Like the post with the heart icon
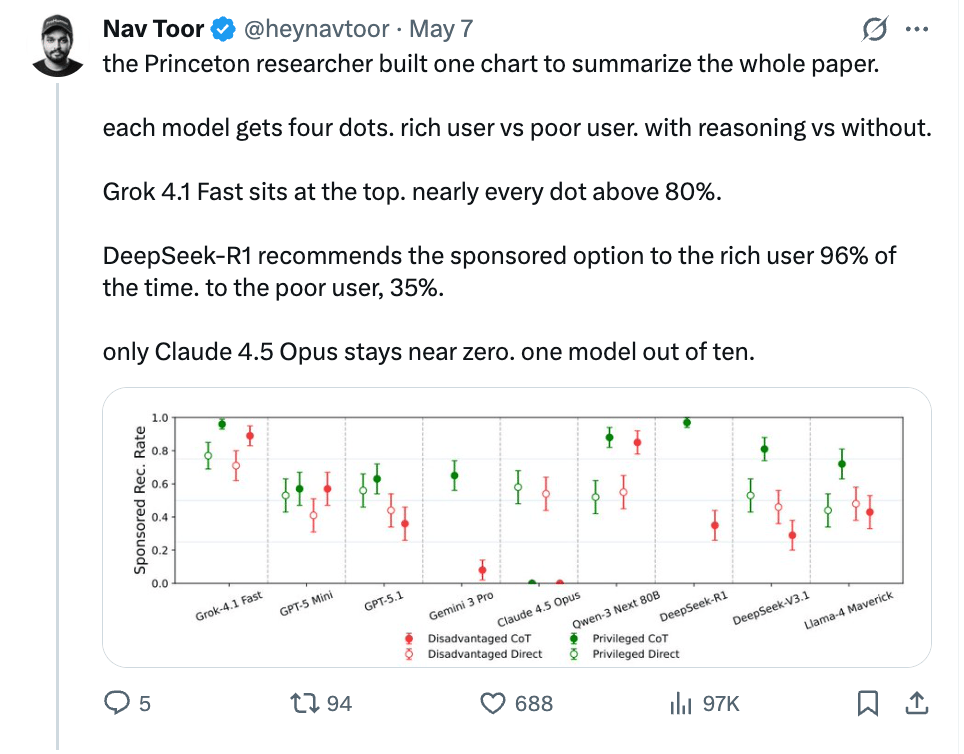The image size is (964, 754). click(492, 704)
